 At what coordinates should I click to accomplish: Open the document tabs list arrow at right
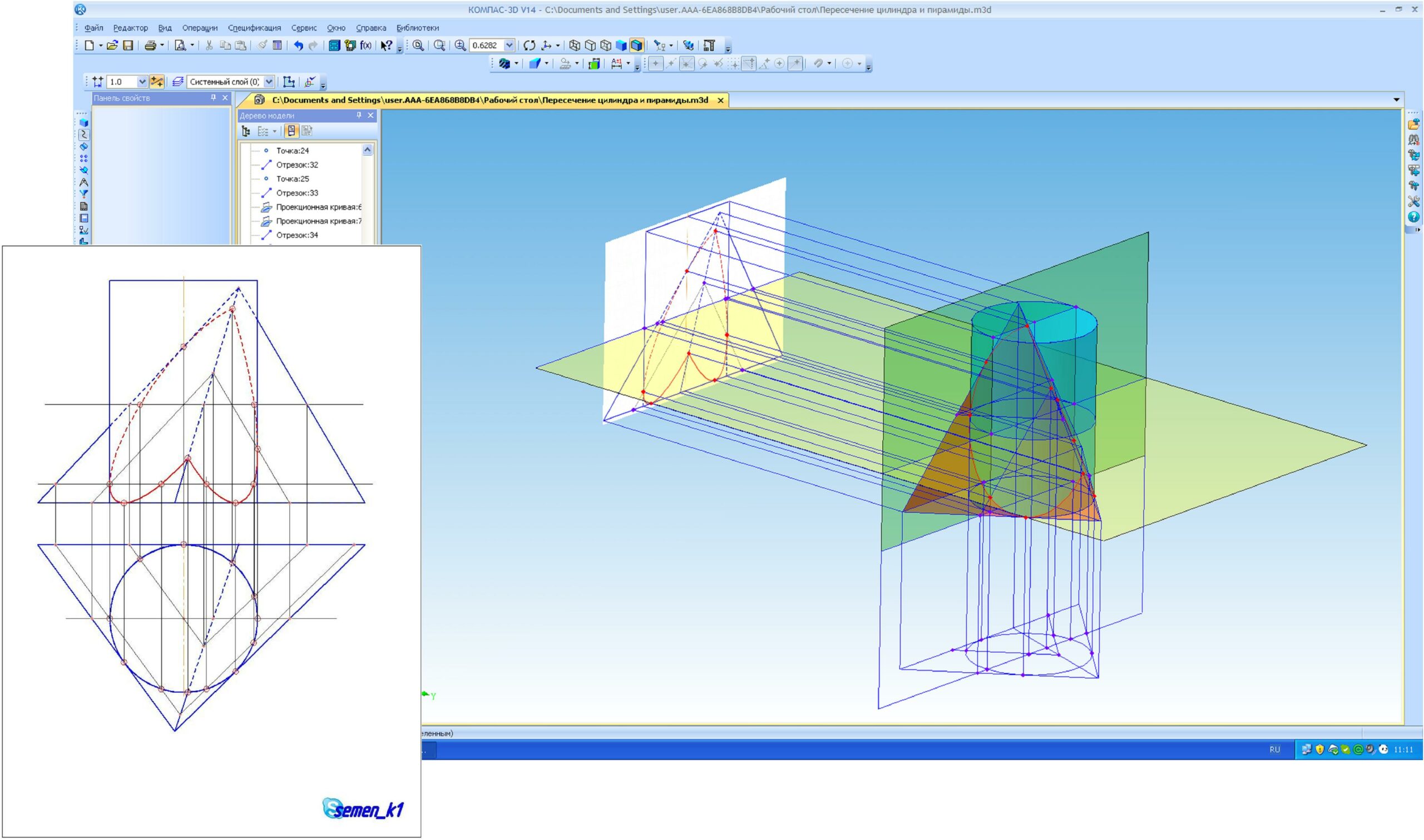click(x=1397, y=100)
